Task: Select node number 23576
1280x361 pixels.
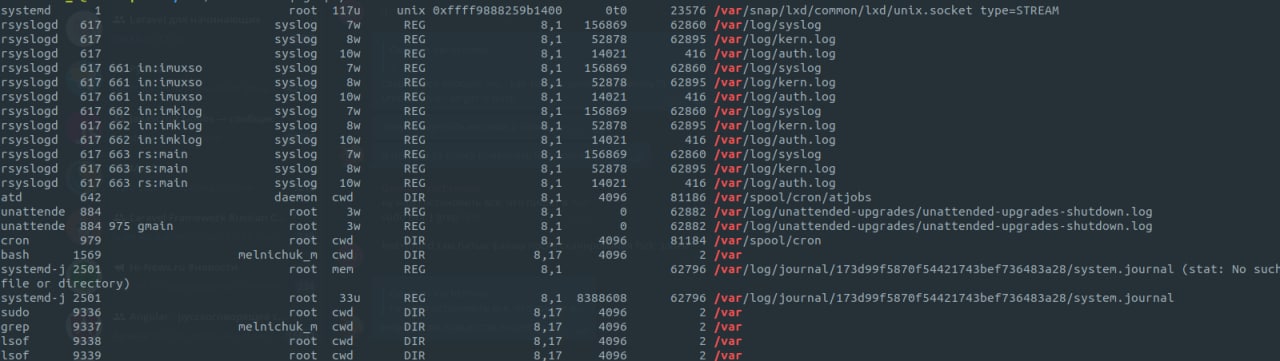Action: (689, 10)
